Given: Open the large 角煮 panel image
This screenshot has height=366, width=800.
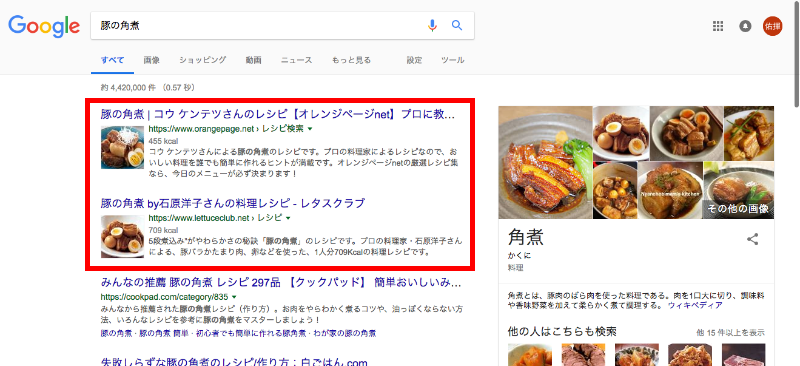Looking at the screenshot, I should (545, 162).
